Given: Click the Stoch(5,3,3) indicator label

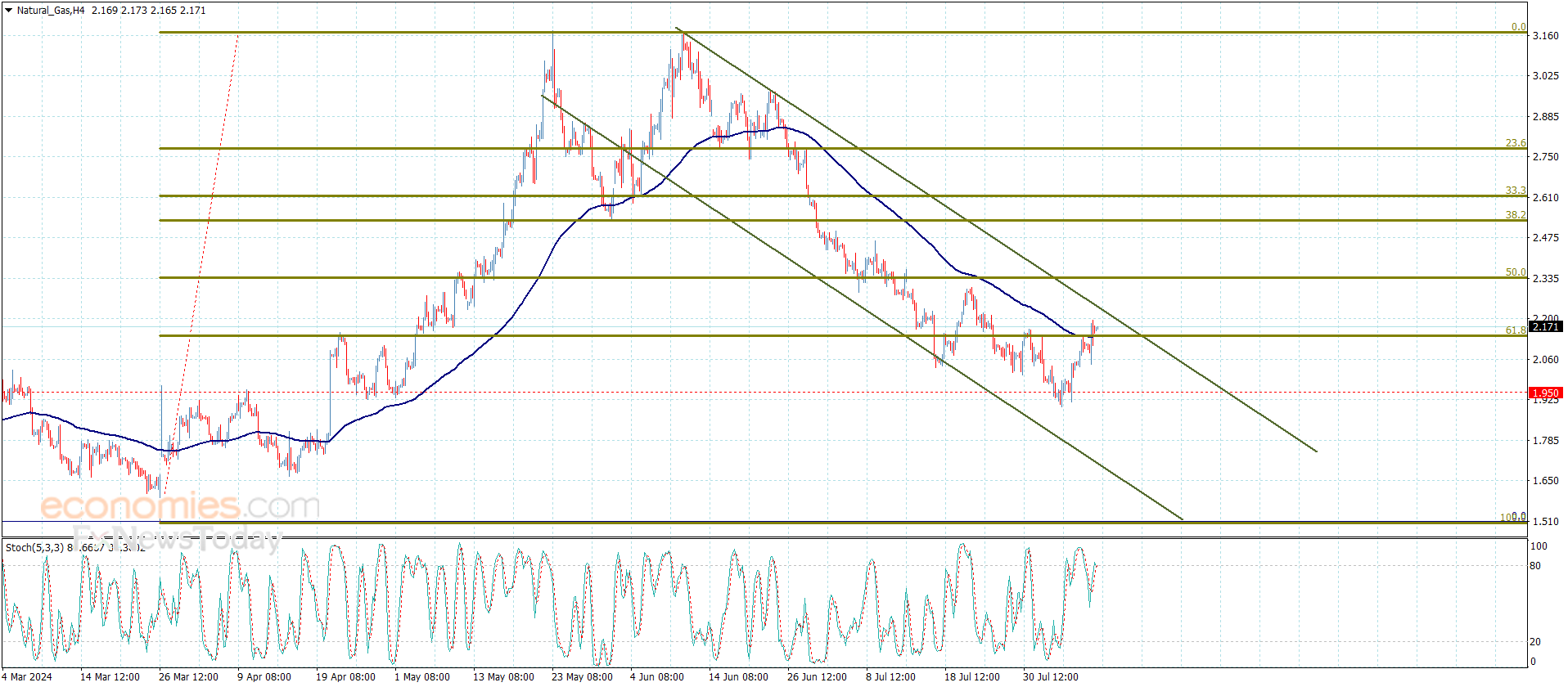Looking at the screenshot, I should (x=34, y=547).
